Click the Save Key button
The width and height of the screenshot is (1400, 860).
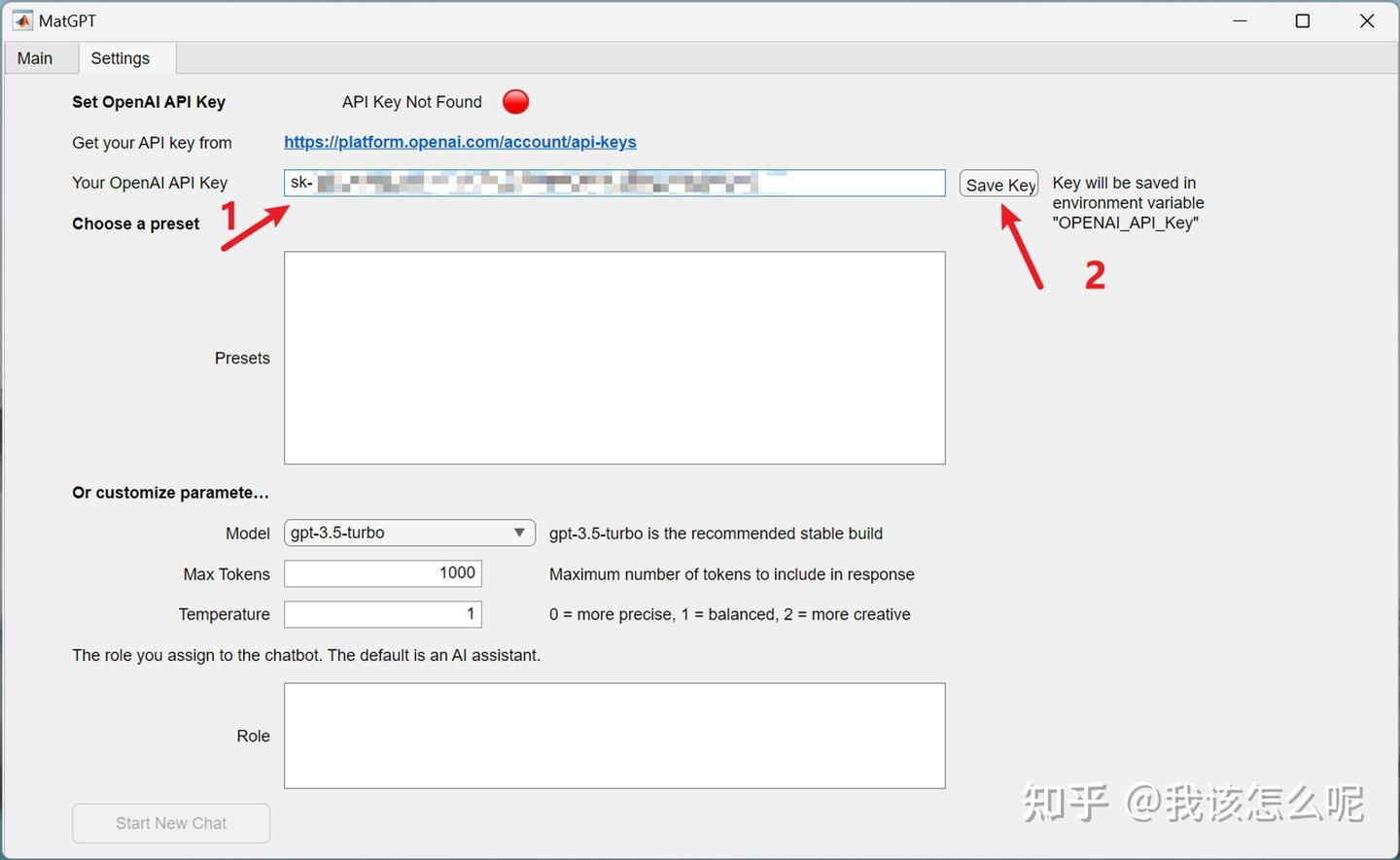(998, 183)
